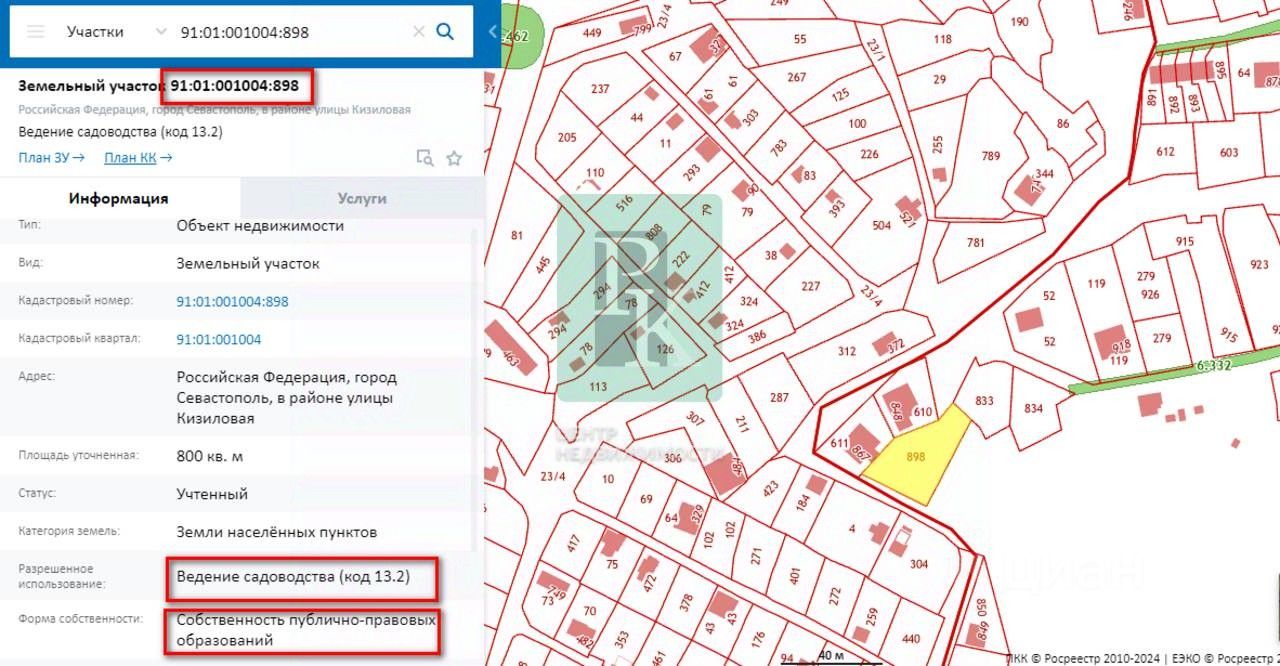The width and height of the screenshot is (1280, 666).
Task: Open cadastral number link 91:01:001004:898
Action: pos(232,301)
